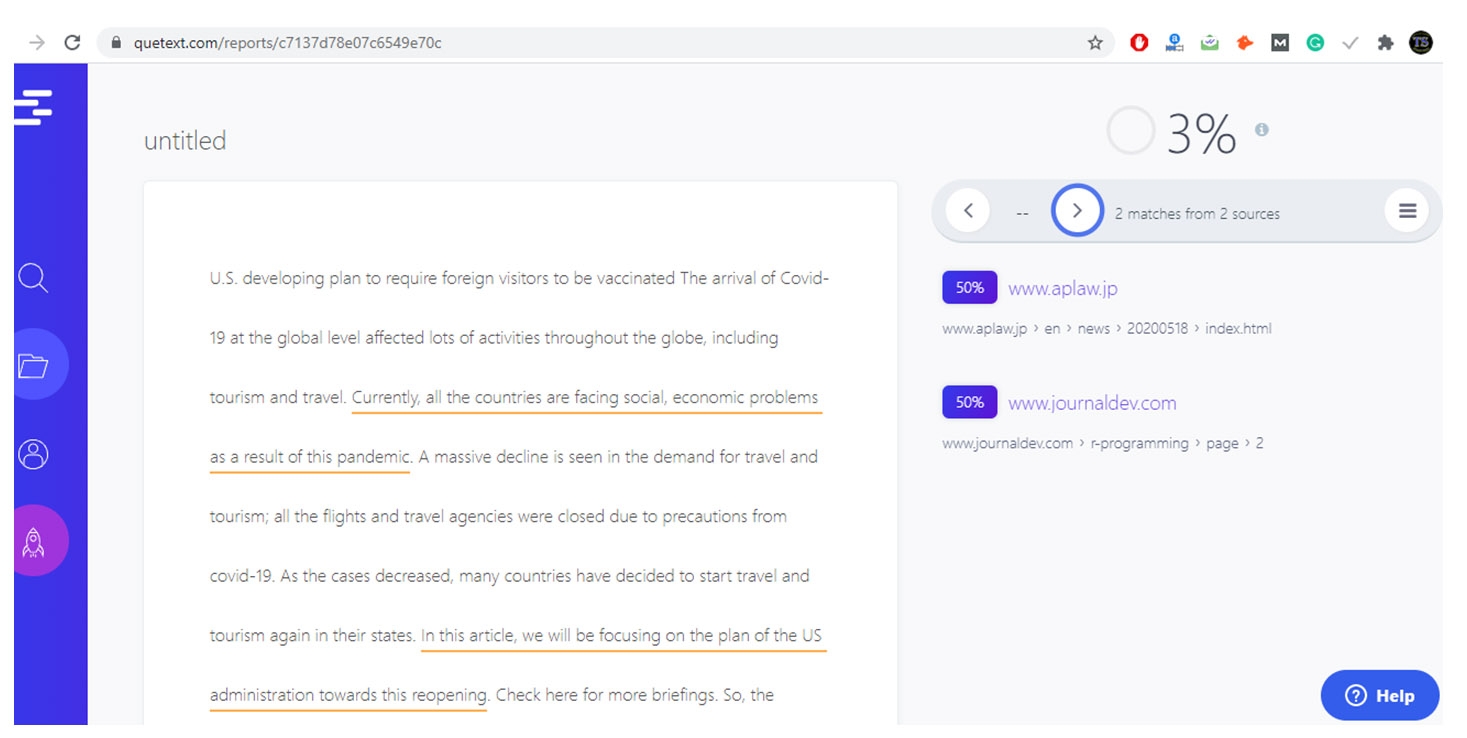Reload the page with refresh button

point(72,43)
